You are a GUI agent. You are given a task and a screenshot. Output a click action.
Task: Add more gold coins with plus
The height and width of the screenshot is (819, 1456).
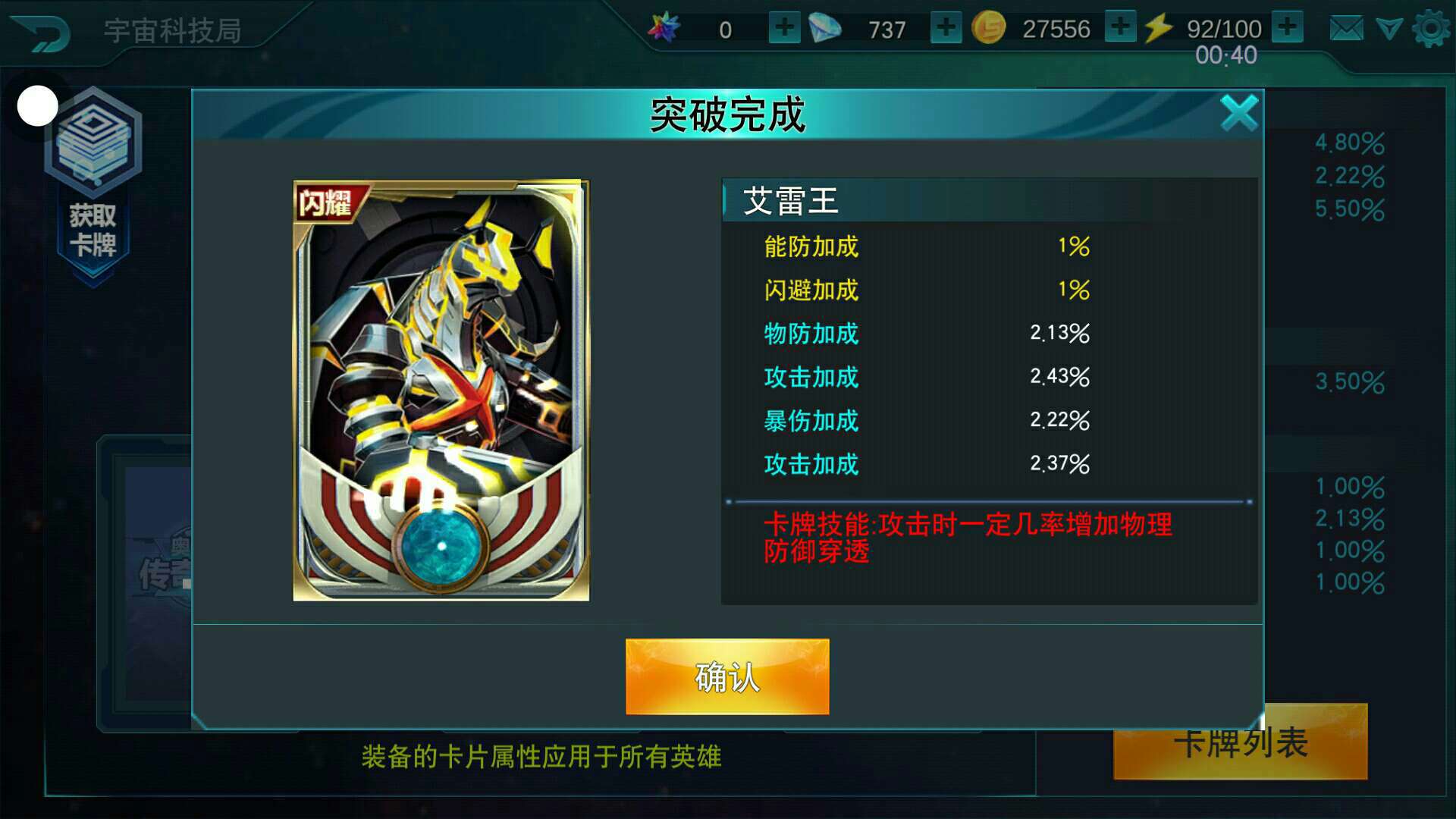1120,27
